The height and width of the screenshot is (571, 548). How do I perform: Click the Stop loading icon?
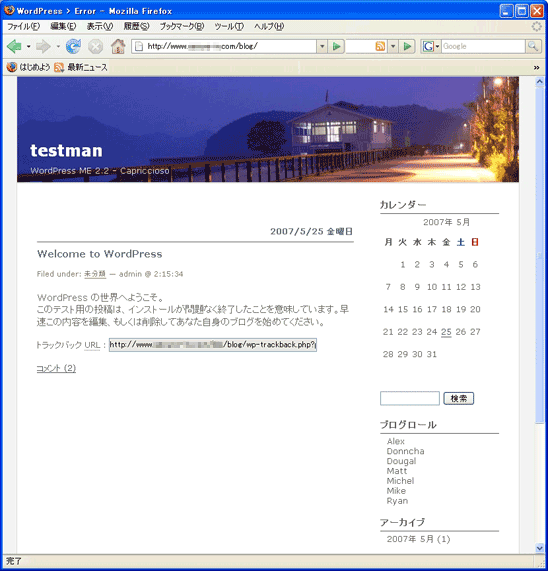[95, 47]
